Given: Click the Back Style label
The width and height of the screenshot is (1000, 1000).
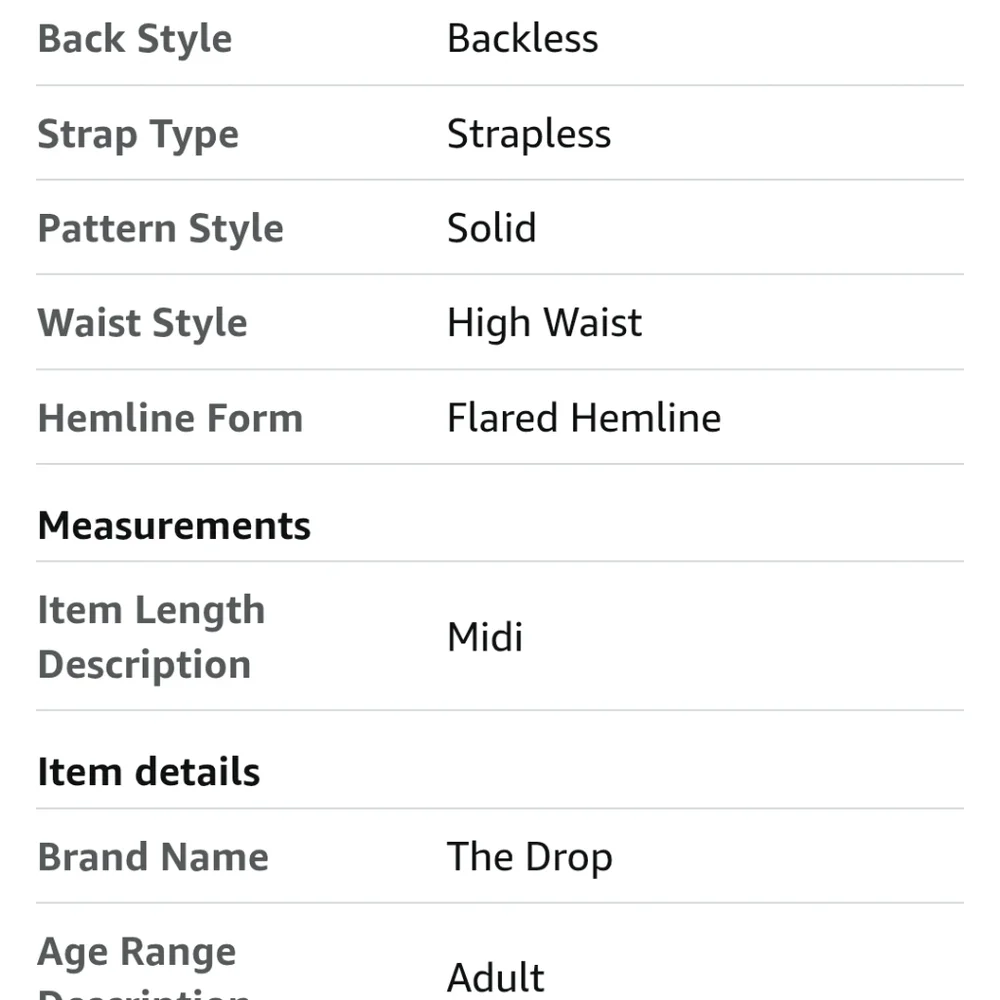Looking at the screenshot, I should click(134, 39).
